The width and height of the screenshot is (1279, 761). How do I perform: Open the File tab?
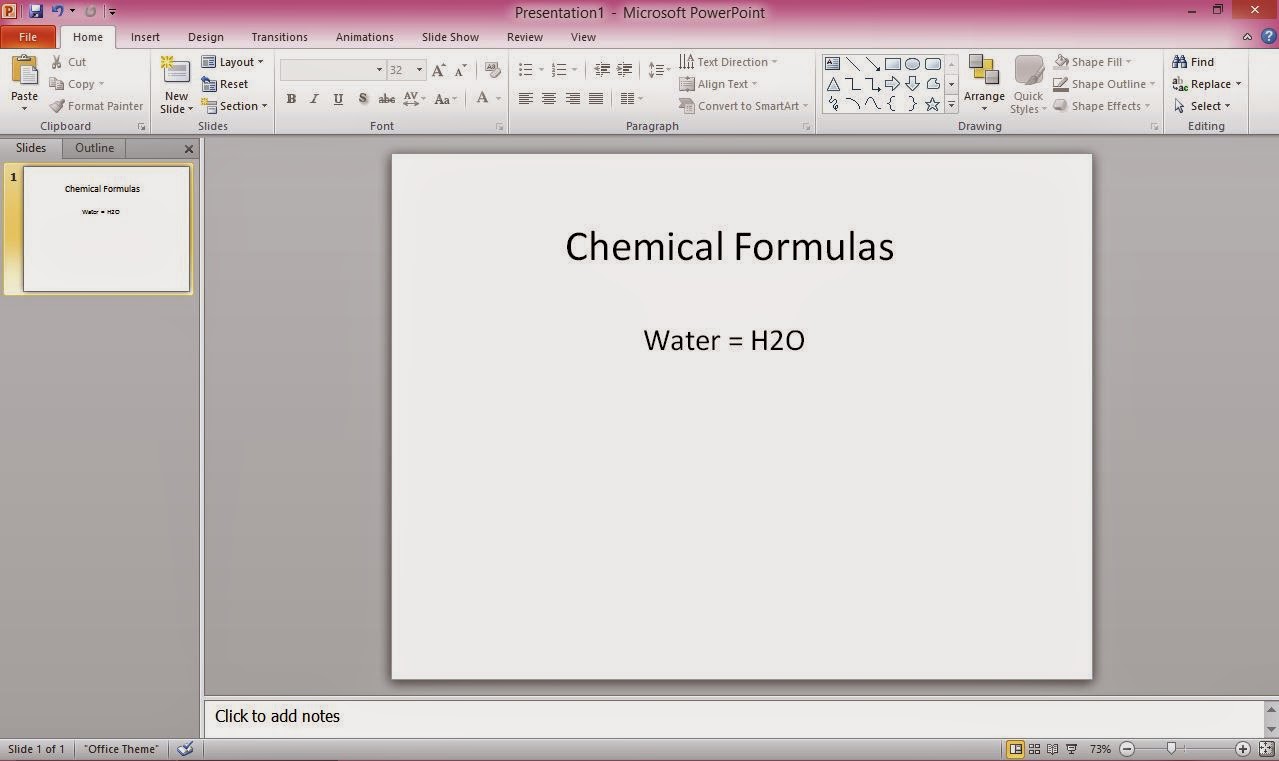[28, 37]
